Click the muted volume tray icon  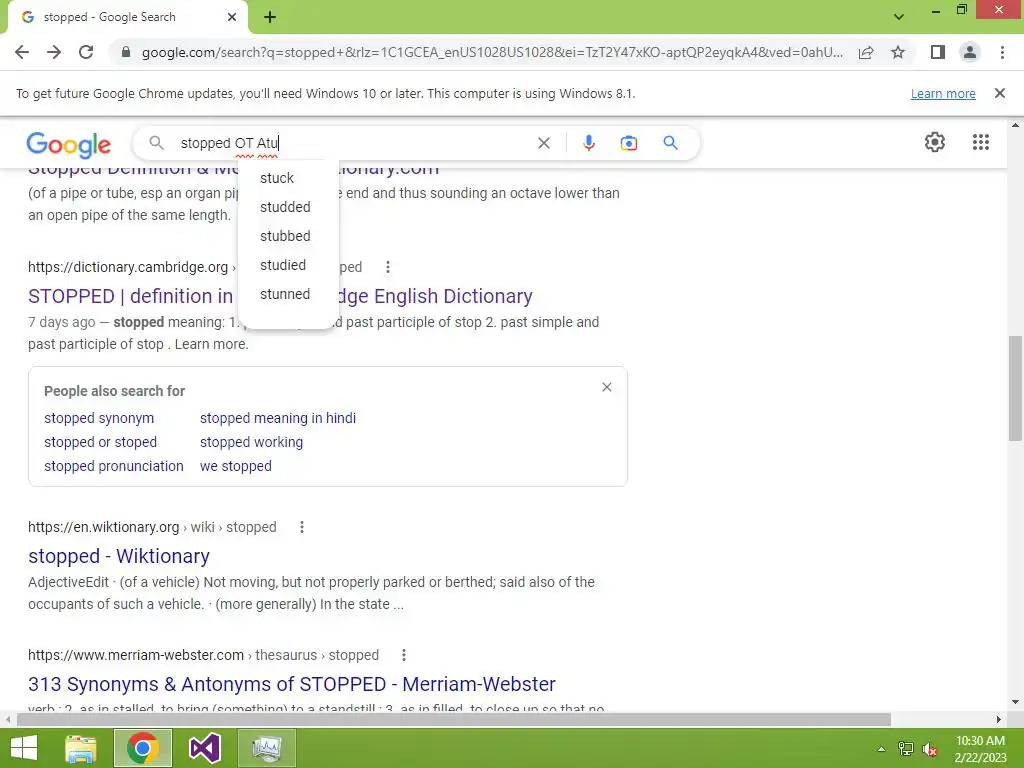(930, 749)
